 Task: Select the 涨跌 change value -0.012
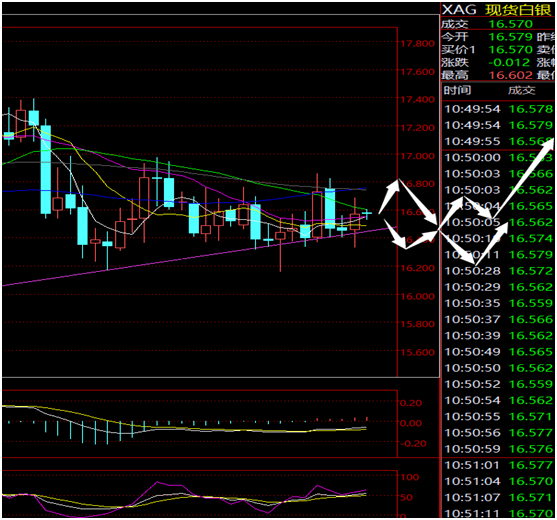click(x=509, y=63)
